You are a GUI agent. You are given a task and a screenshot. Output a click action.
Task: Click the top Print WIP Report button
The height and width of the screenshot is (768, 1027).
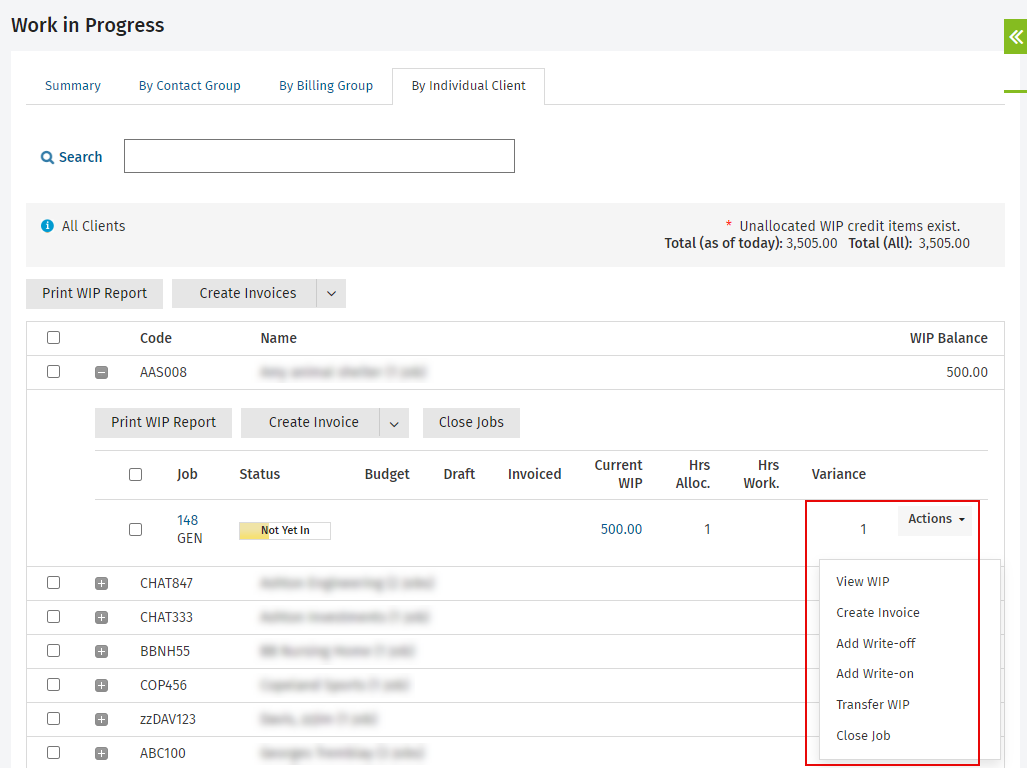(x=94, y=294)
